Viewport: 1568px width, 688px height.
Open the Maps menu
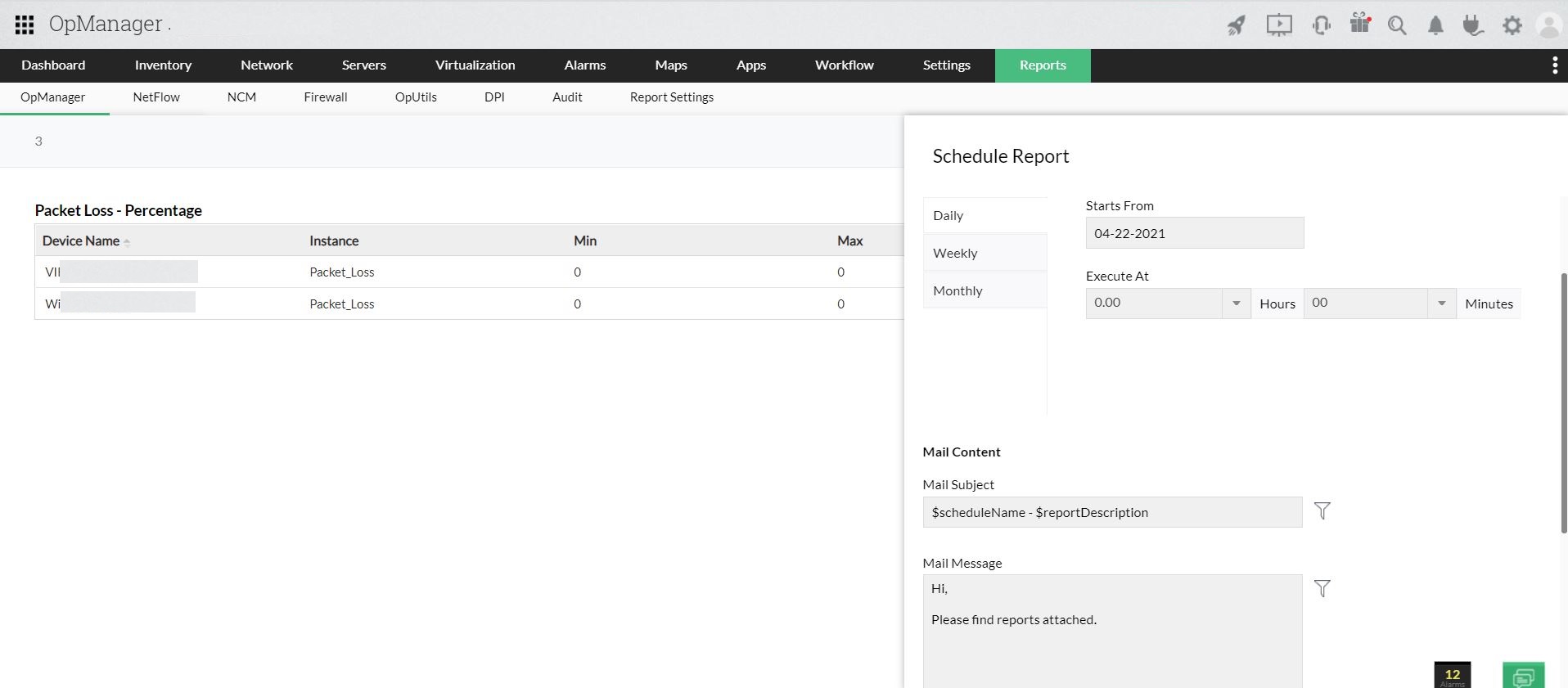coord(671,65)
